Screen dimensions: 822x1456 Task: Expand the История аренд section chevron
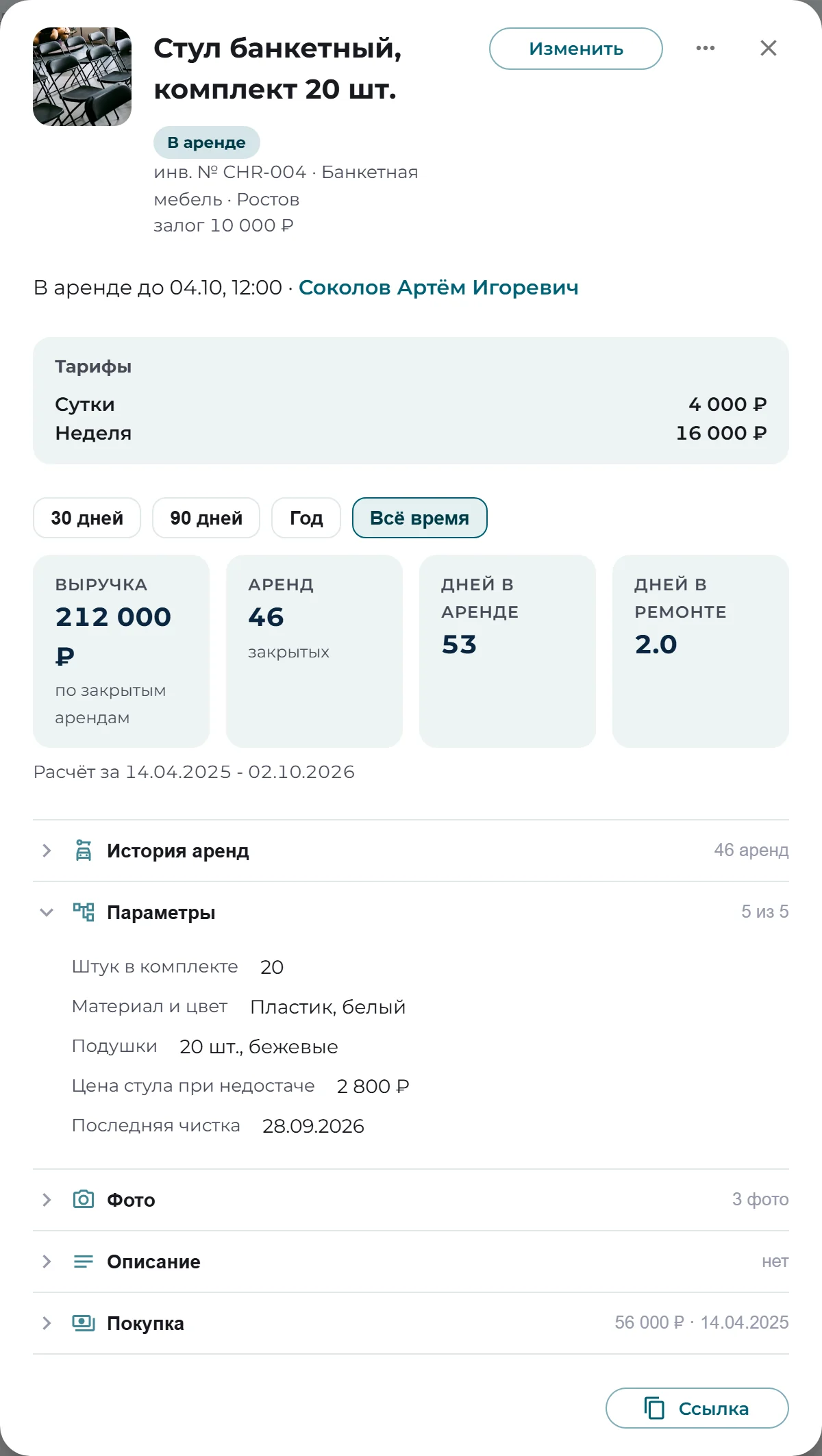click(x=47, y=851)
